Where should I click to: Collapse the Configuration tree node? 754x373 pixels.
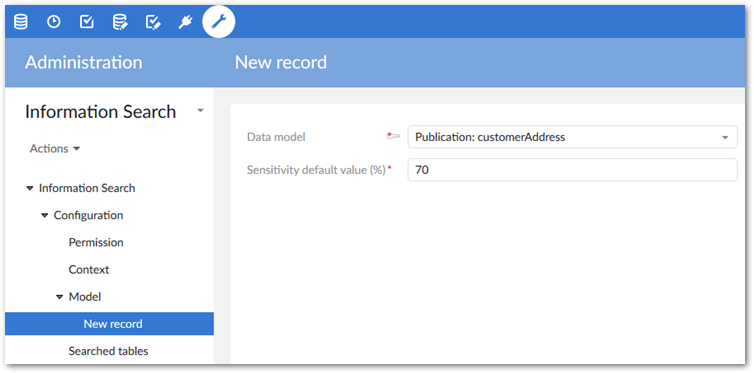(45, 215)
